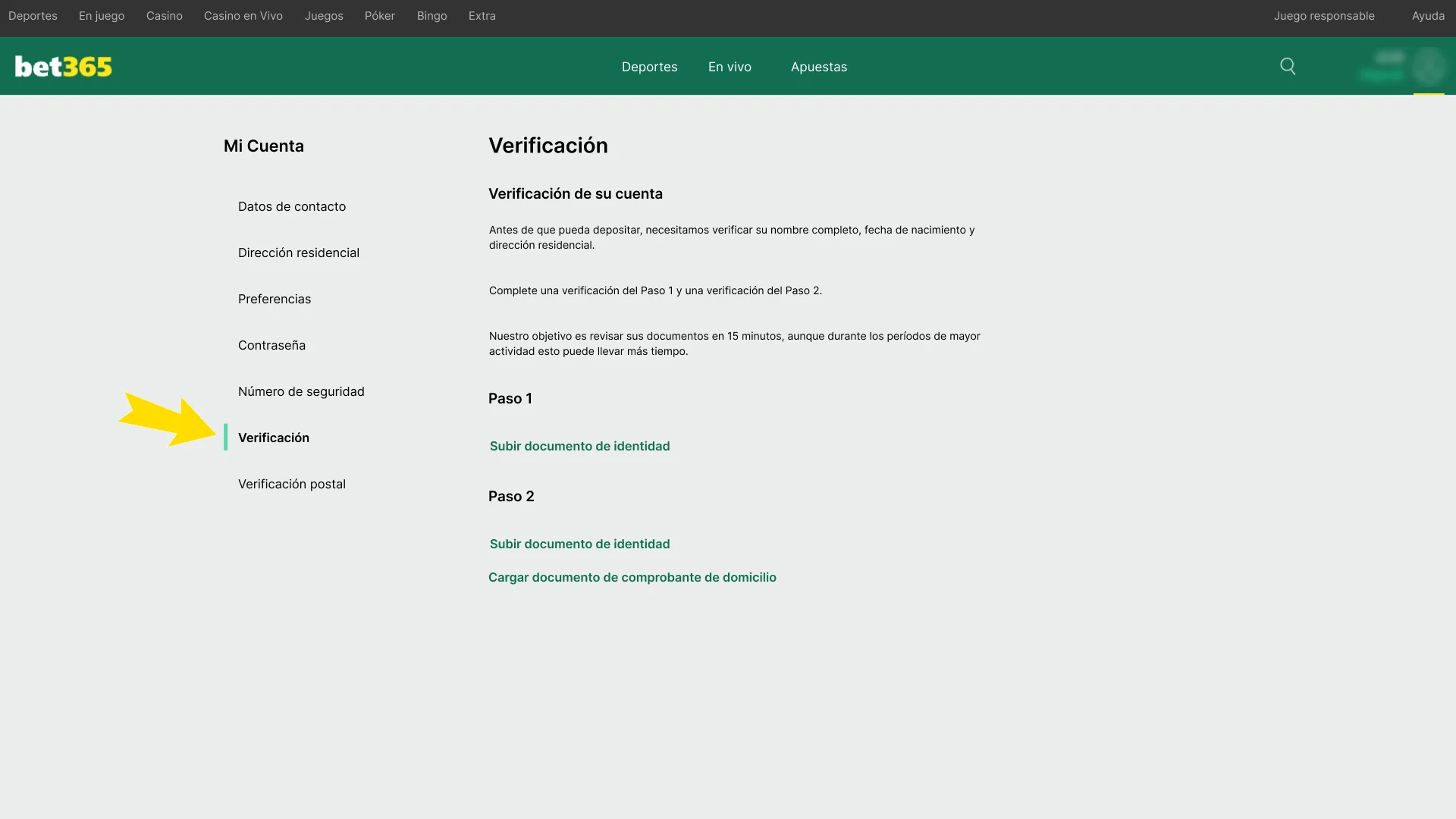Open Datos de contacto settings
The width and height of the screenshot is (1456, 819).
click(x=292, y=206)
